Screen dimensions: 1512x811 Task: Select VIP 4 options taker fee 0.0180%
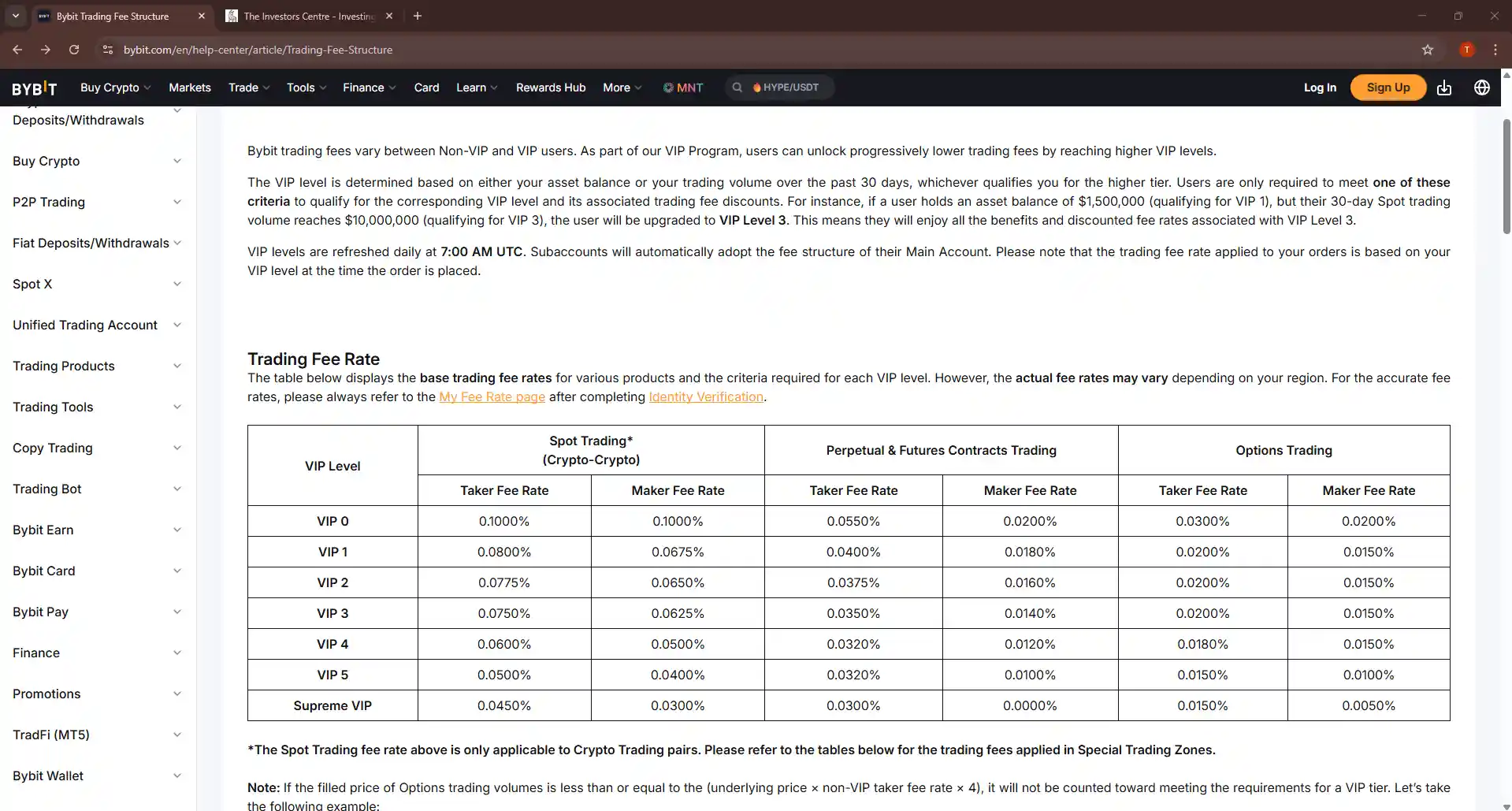1202,644
